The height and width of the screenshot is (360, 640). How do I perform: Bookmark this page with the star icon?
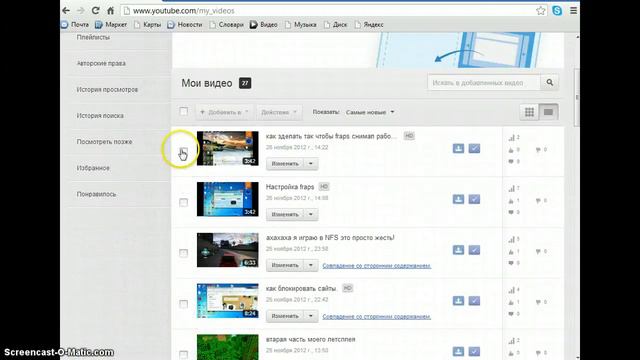pos(541,11)
